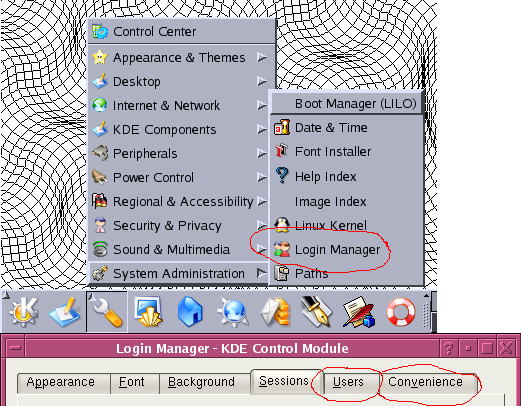Select Boot Manager (LILO) entry
This screenshot has width=521, height=406.
[x=347, y=104]
